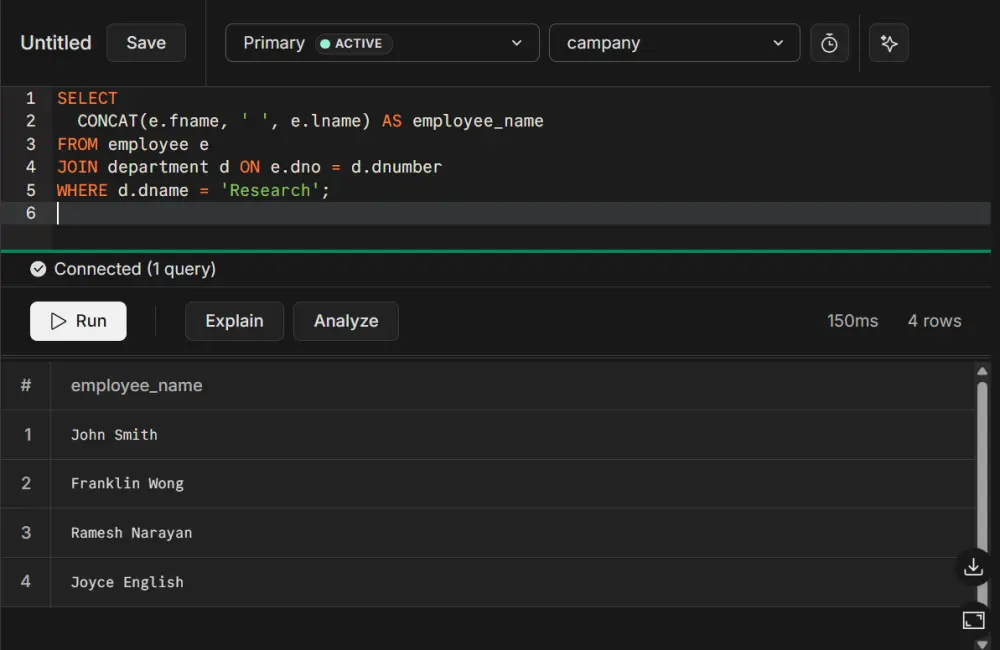Download the query results
Image resolution: width=1000 pixels, height=650 pixels.
click(x=973, y=566)
